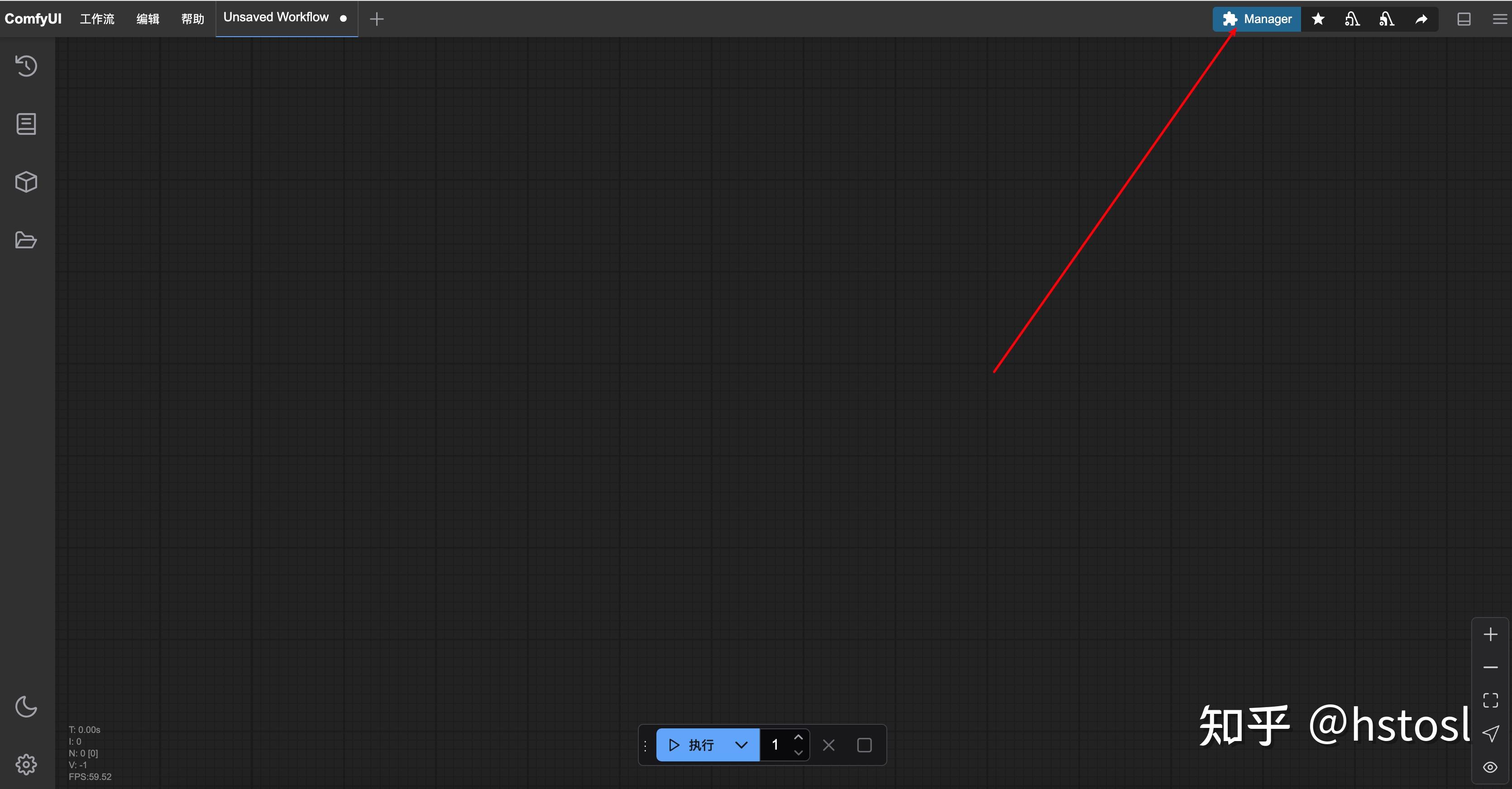Open the queue history panel

pos(26,66)
